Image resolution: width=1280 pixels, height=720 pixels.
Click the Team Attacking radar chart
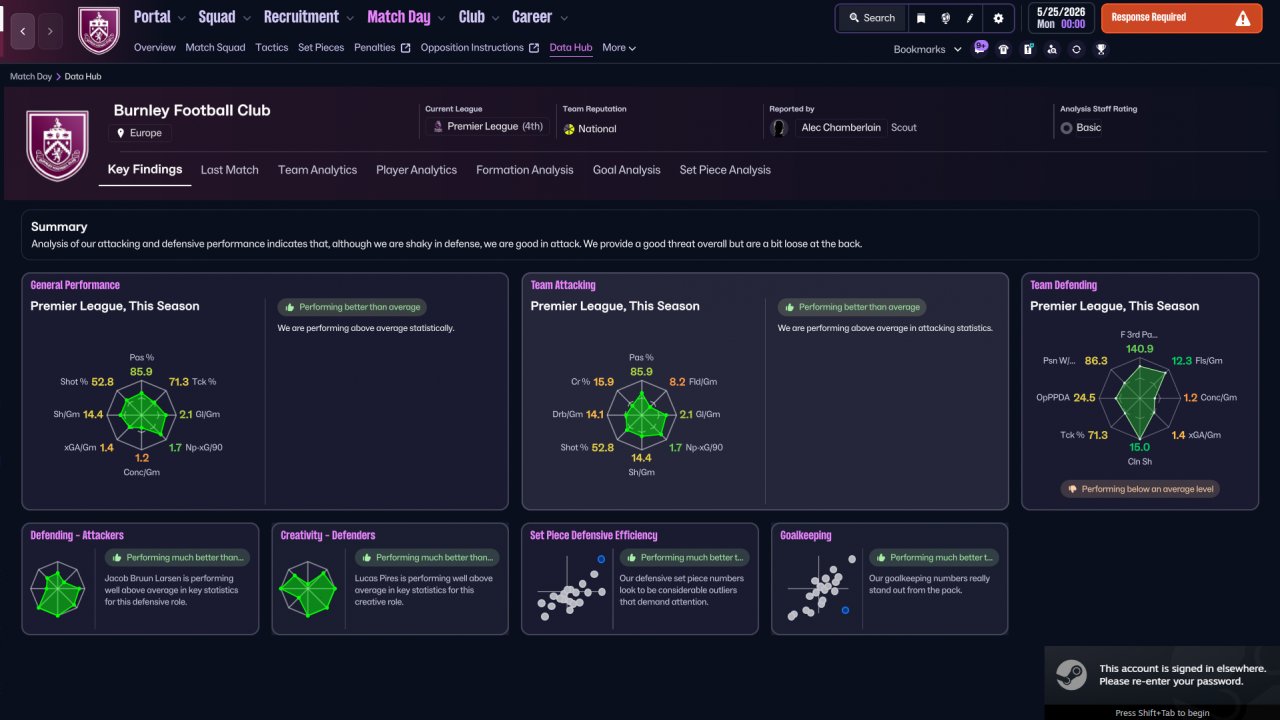click(x=641, y=414)
